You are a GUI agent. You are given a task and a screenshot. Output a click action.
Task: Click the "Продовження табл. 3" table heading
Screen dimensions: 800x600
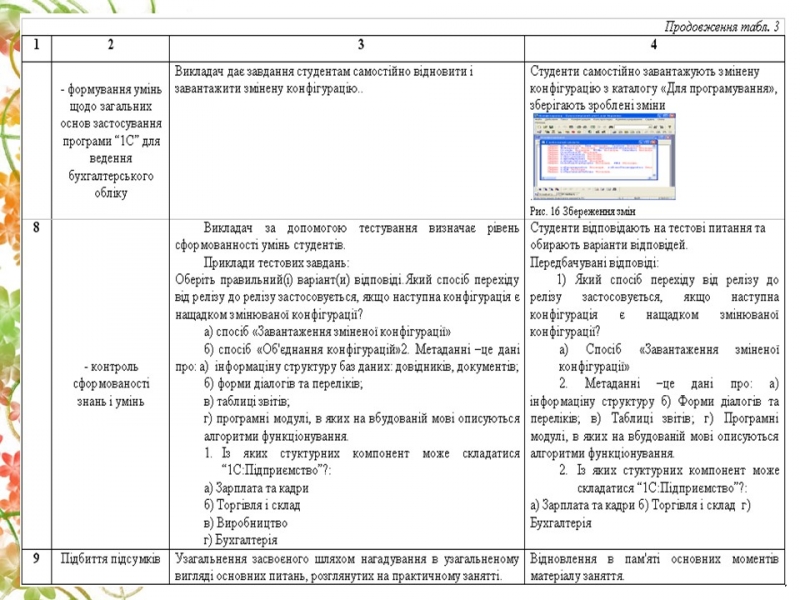(722, 27)
